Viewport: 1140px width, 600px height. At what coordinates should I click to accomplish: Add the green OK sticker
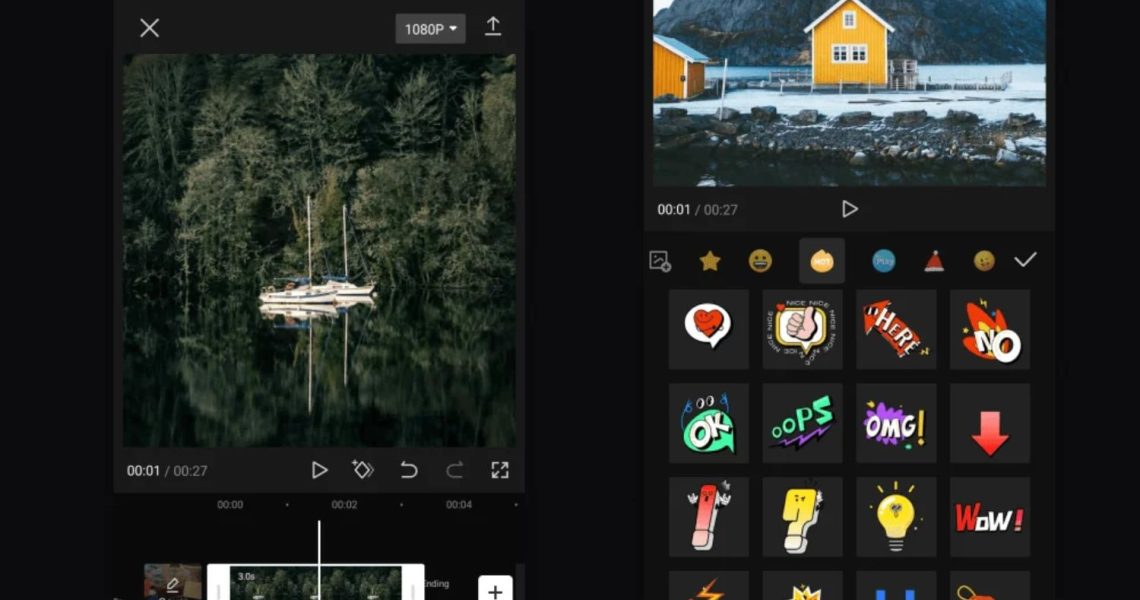709,423
